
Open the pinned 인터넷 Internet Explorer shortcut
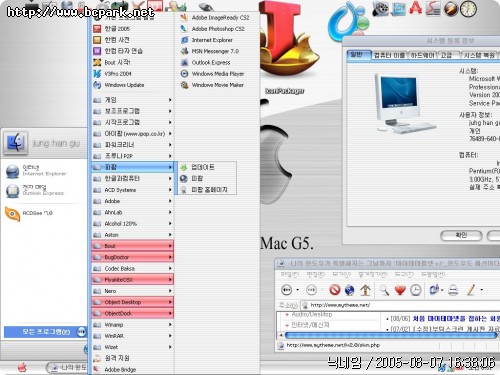tap(36, 171)
